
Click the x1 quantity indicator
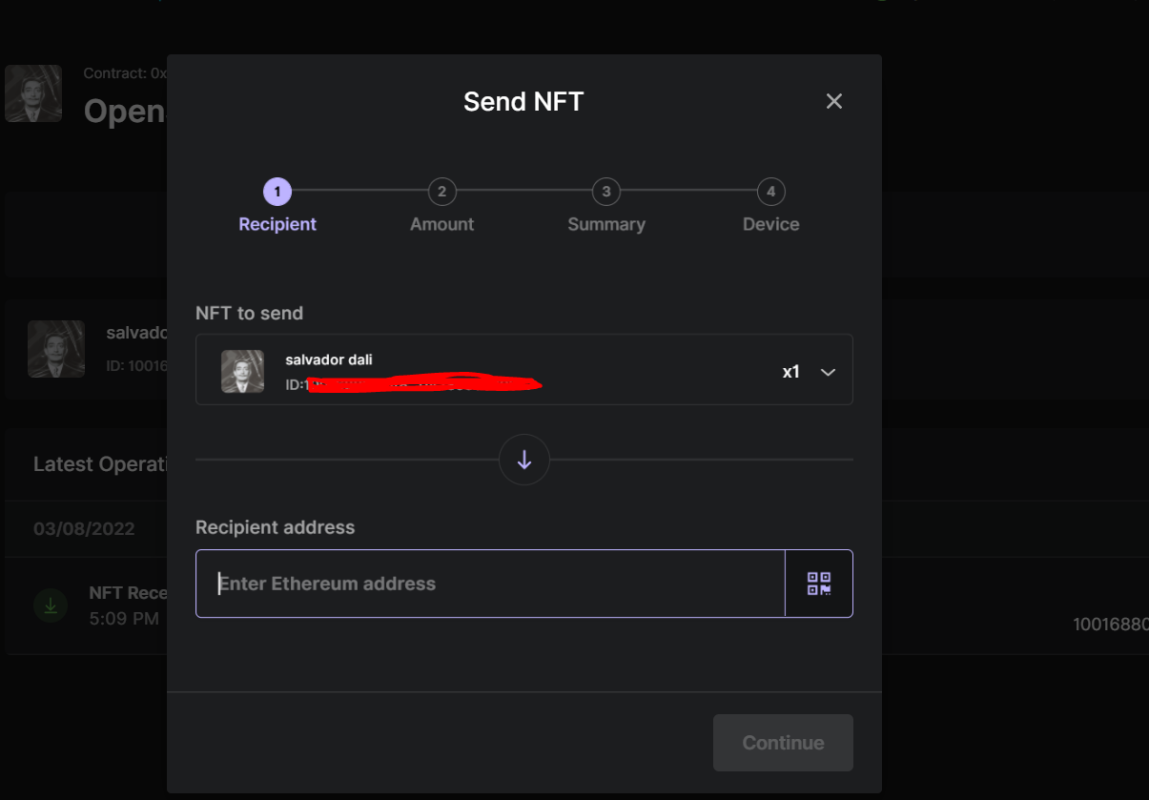pos(791,372)
